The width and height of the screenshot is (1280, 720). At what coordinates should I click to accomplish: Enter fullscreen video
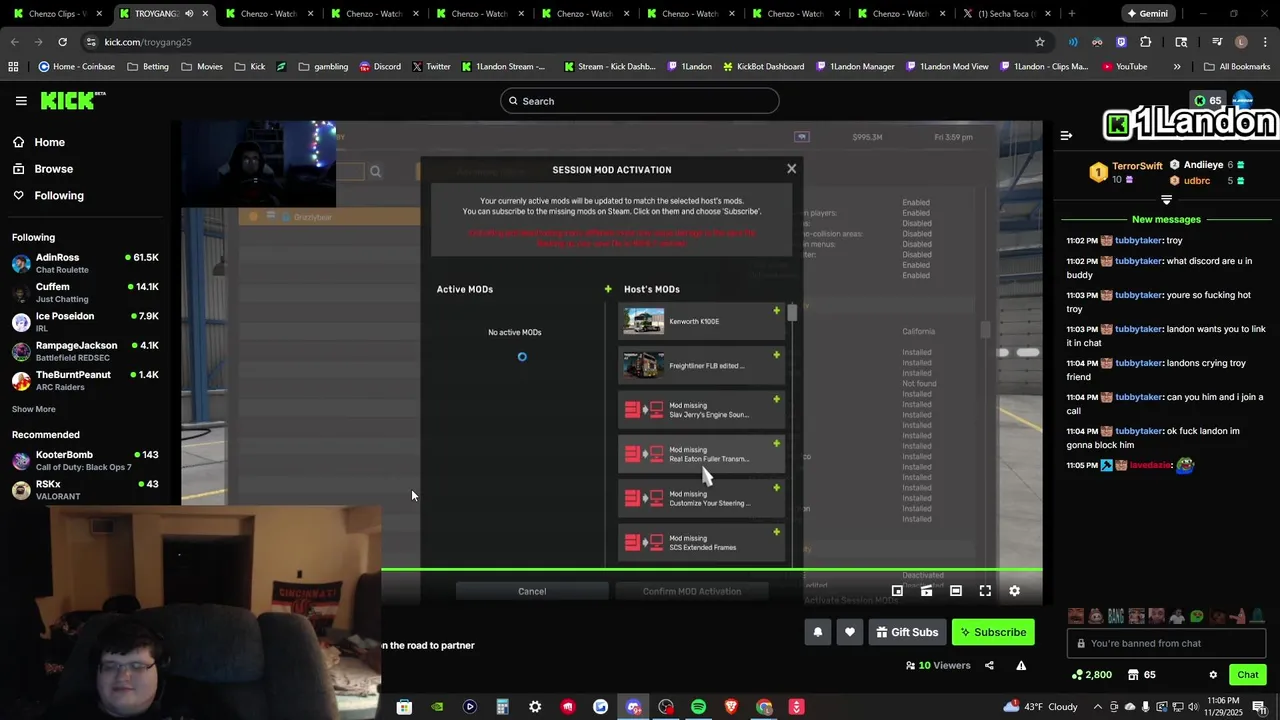pyautogui.click(x=985, y=591)
